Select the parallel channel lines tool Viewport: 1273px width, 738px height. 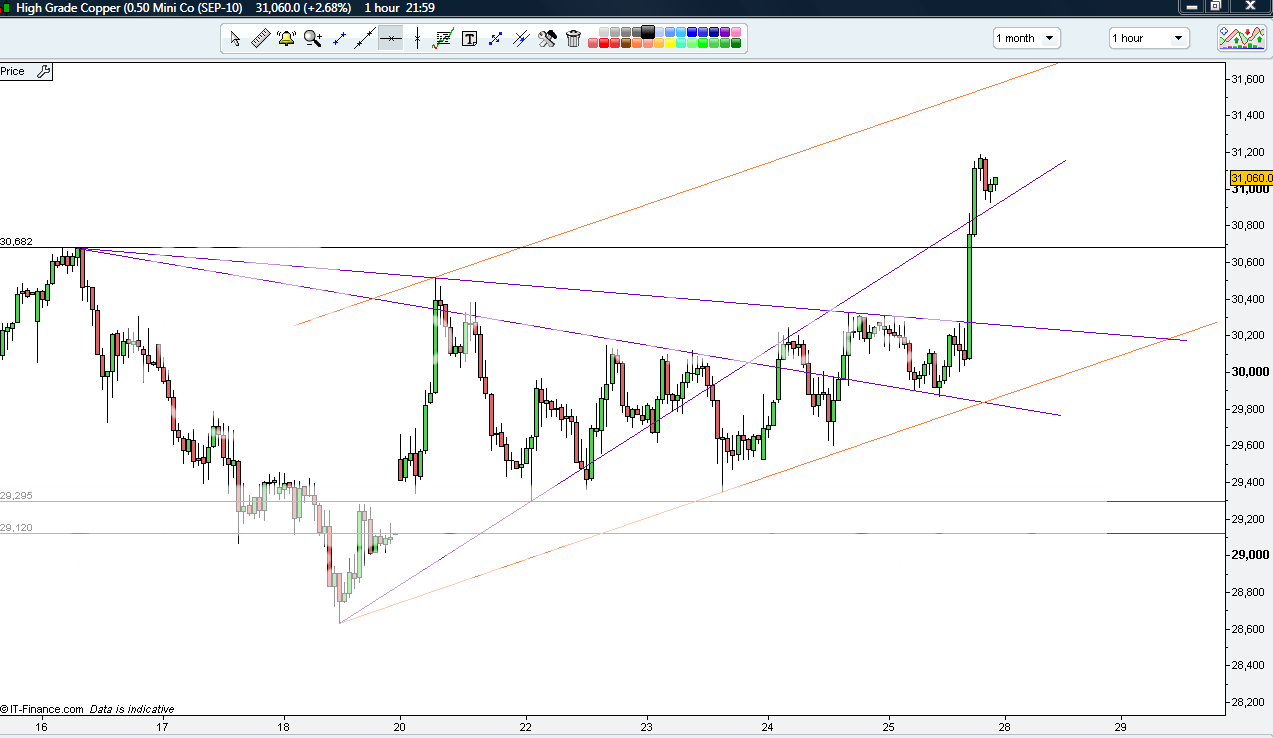pos(521,38)
